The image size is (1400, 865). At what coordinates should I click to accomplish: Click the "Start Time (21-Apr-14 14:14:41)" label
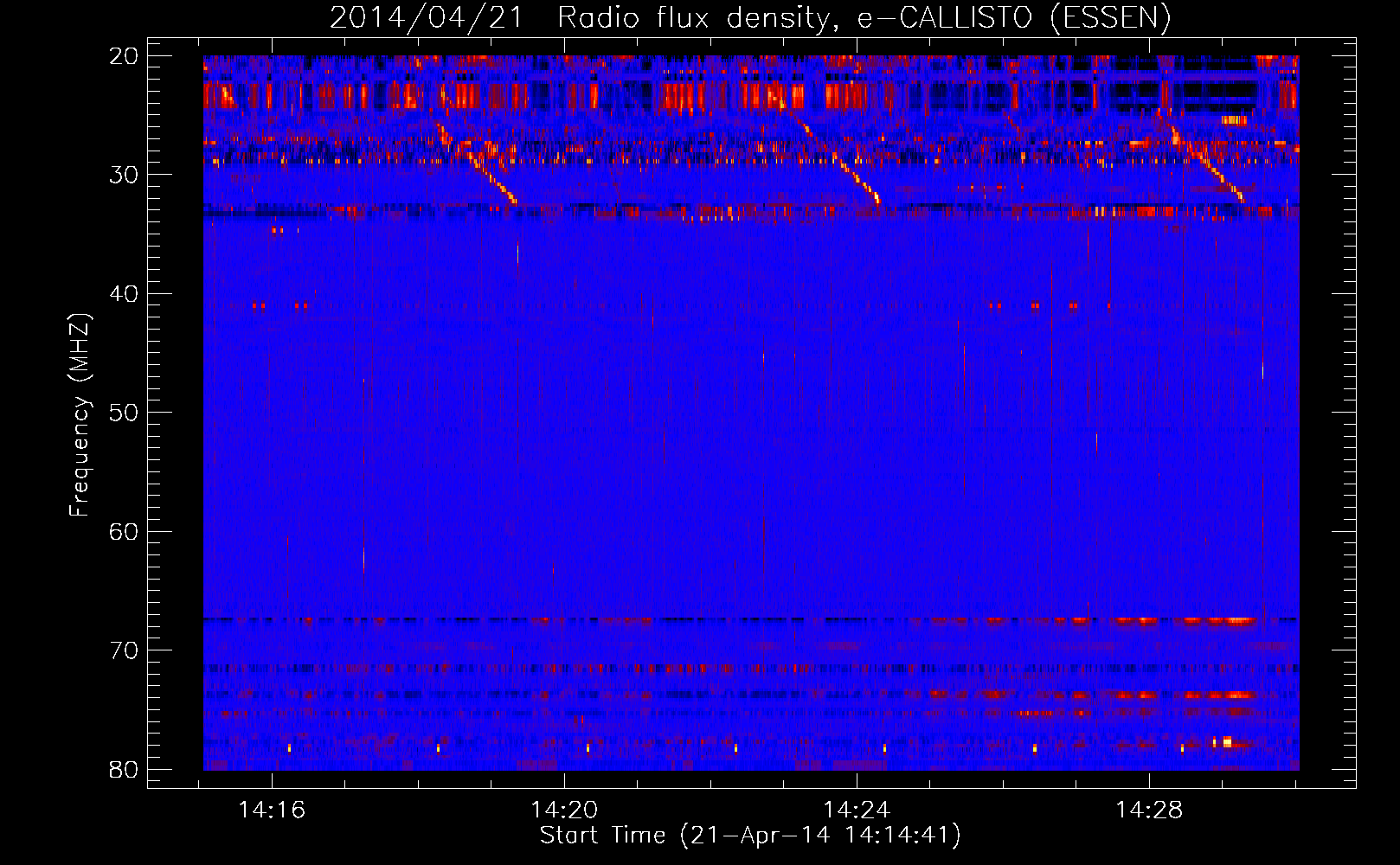click(750, 836)
